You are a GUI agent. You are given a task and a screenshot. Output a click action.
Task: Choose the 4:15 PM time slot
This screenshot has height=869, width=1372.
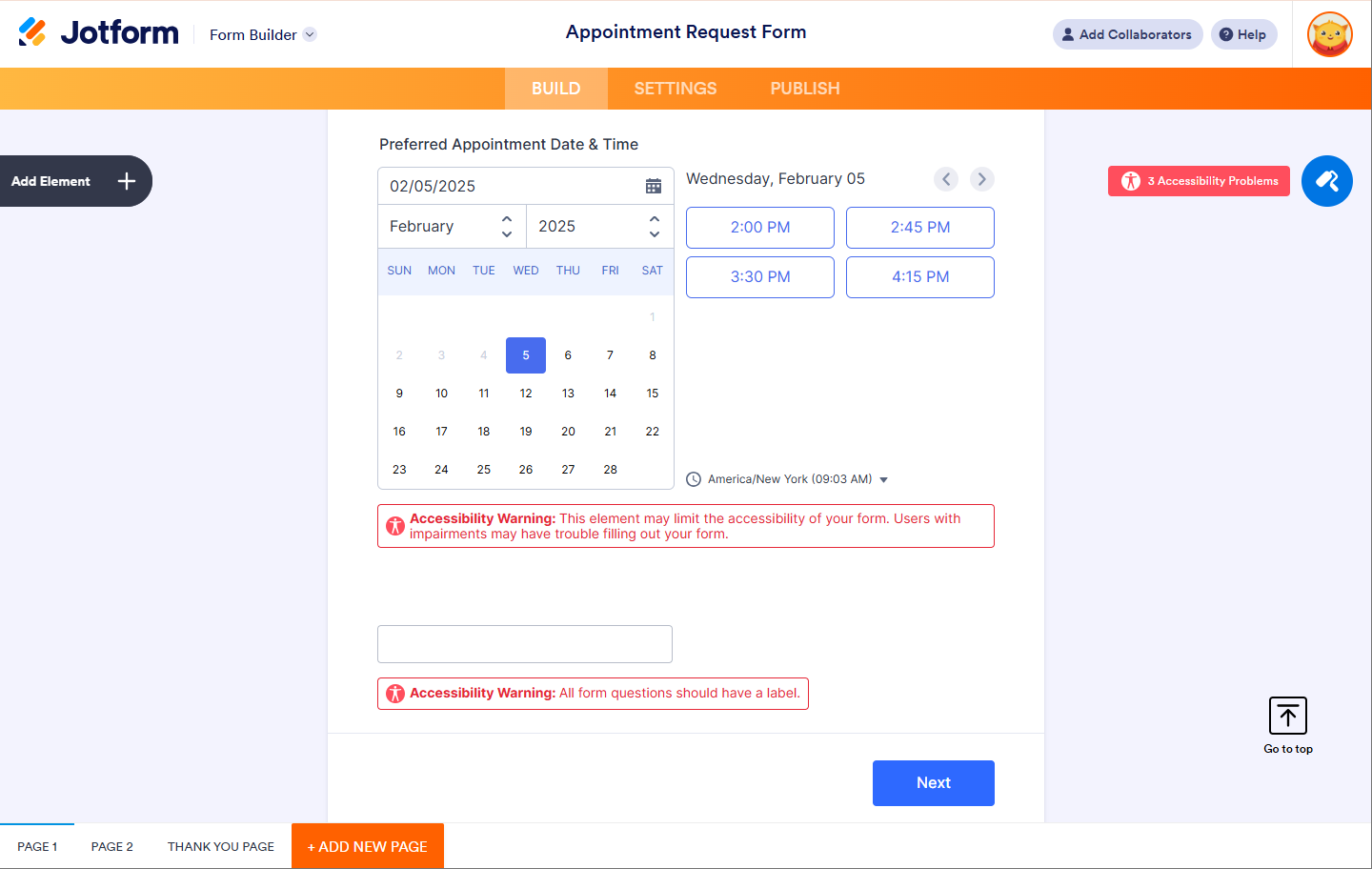920,277
